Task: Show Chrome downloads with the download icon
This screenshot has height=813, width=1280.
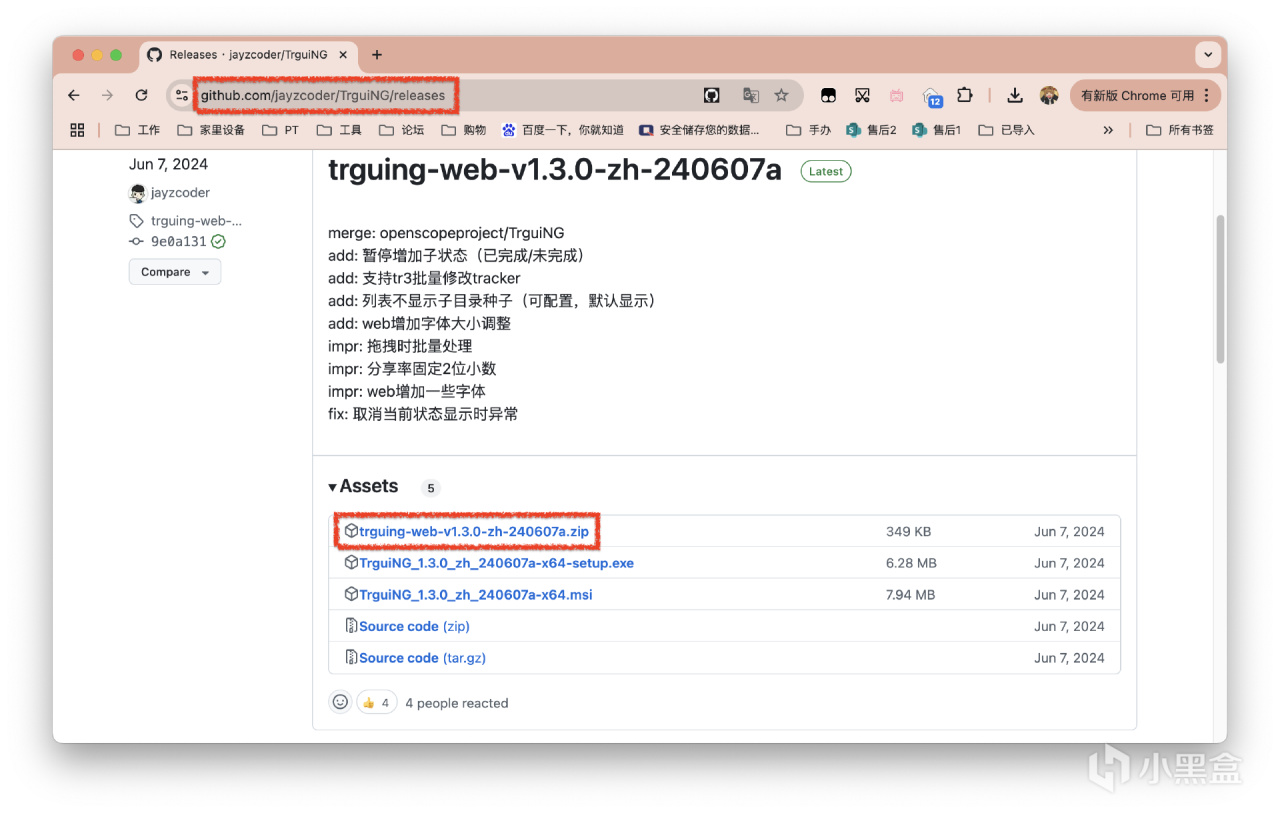Action: (1015, 95)
